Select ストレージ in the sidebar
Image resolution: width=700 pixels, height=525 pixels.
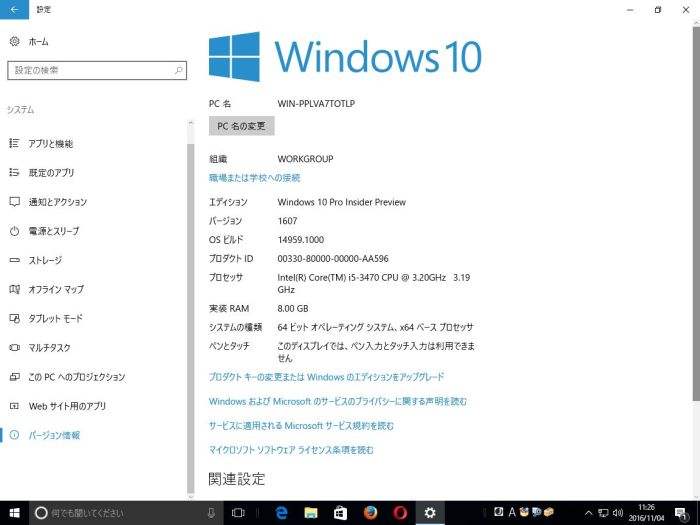[45, 261]
